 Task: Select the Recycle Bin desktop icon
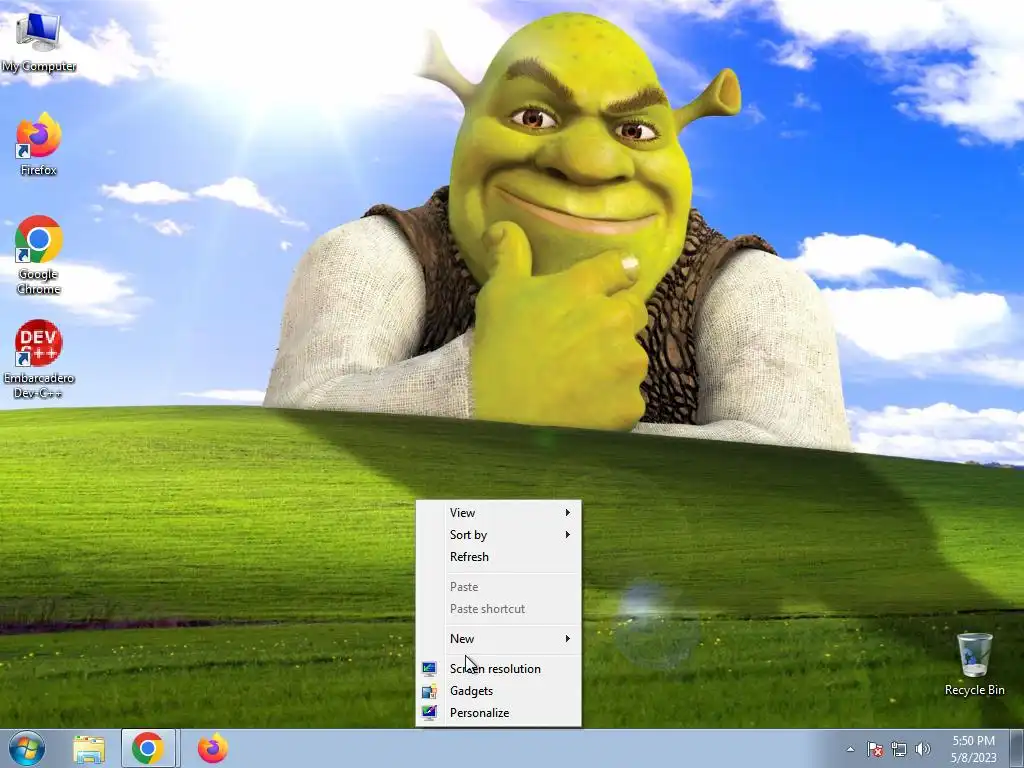click(974, 664)
